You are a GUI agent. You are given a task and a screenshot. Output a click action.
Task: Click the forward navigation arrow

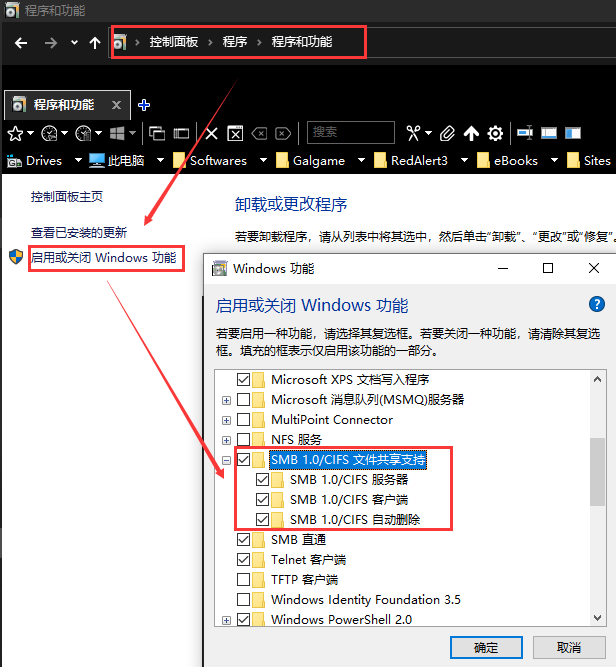click(51, 43)
